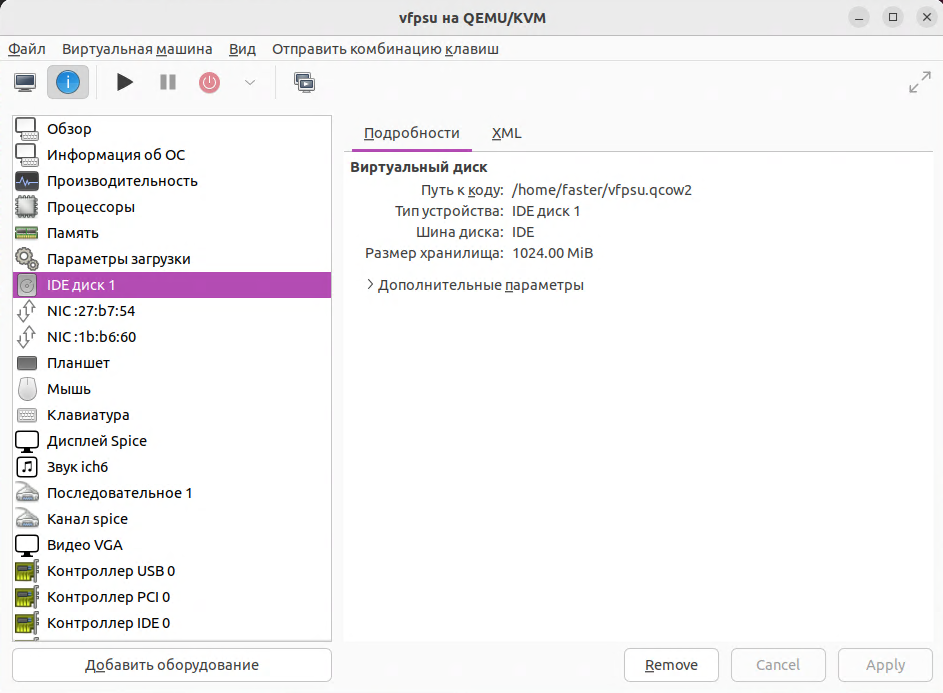
Task: Select Процессоры in the hardware list
Action: [90, 207]
